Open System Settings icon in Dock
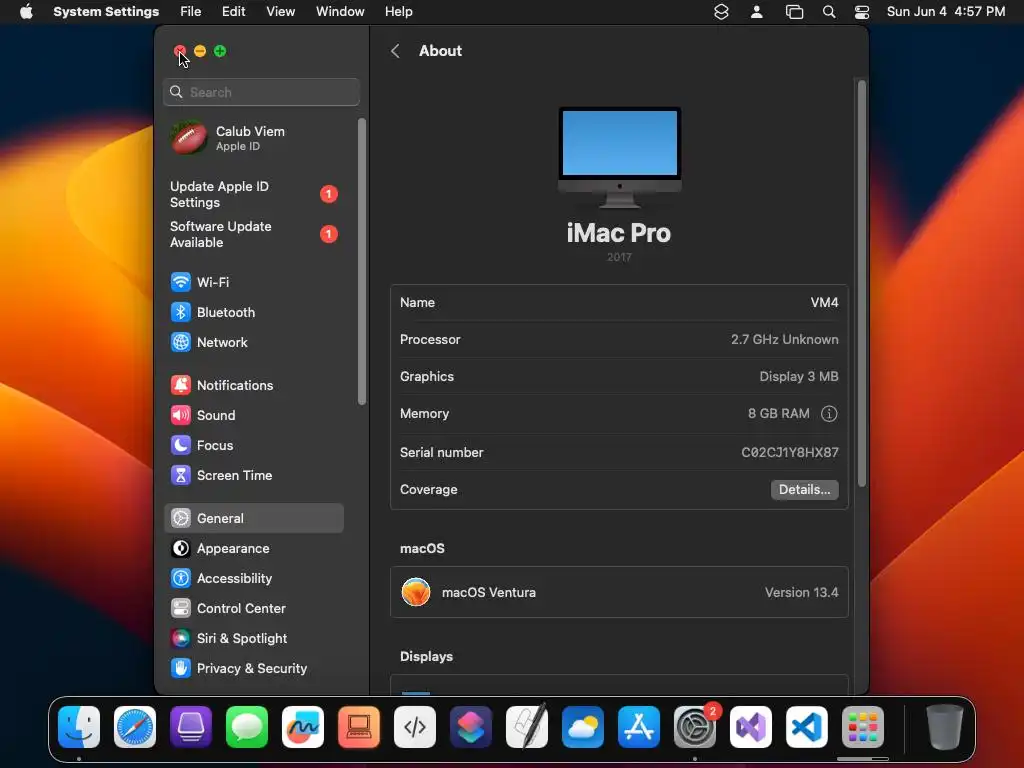This screenshot has height=768, width=1024. 695,727
